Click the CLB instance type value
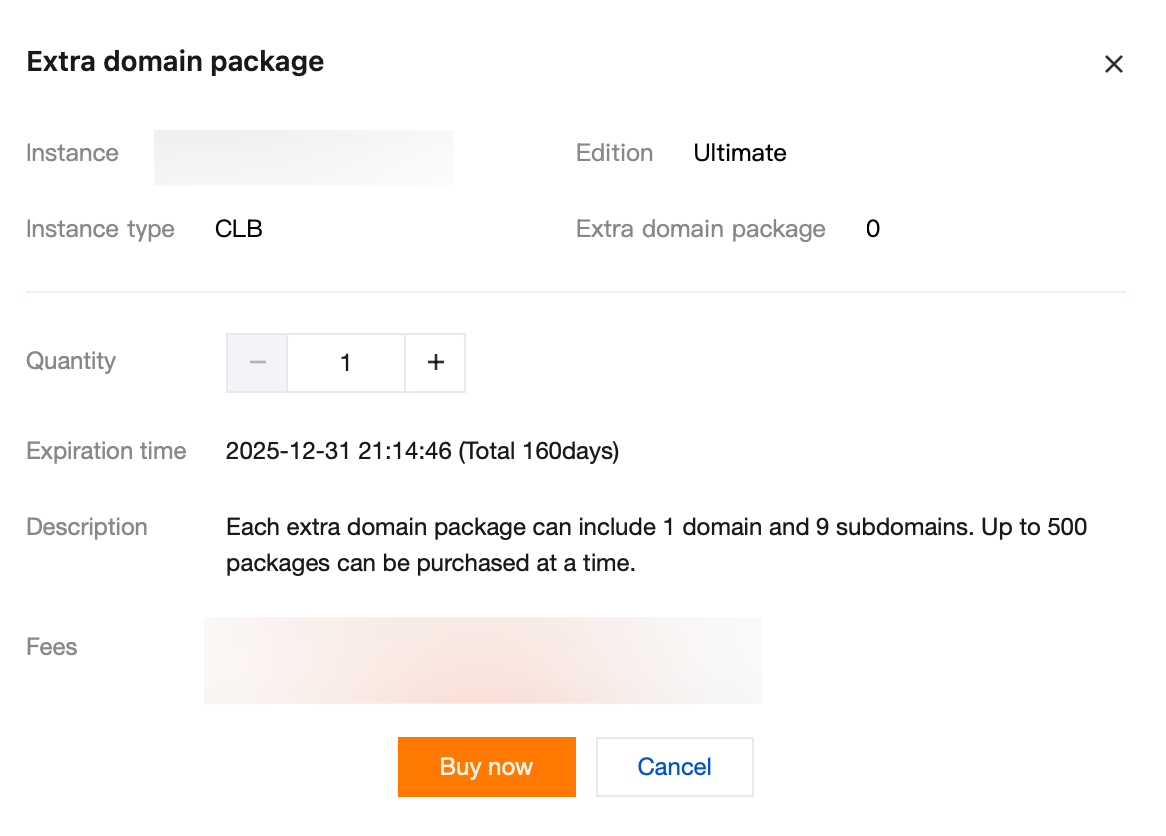Image resolution: width=1166 pixels, height=836 pixels. click(x=239, y=229)
